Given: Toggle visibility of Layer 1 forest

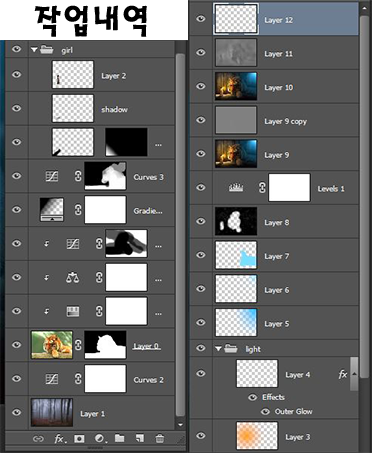Looking at the screenshot, I should click(x=16, y=412).
